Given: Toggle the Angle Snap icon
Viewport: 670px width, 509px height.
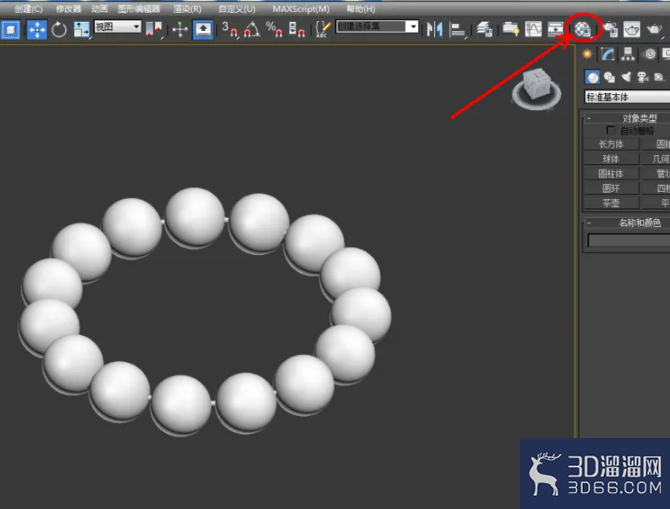Looking at the screenshot, I should pyautogui.click(x=252, y=29).
